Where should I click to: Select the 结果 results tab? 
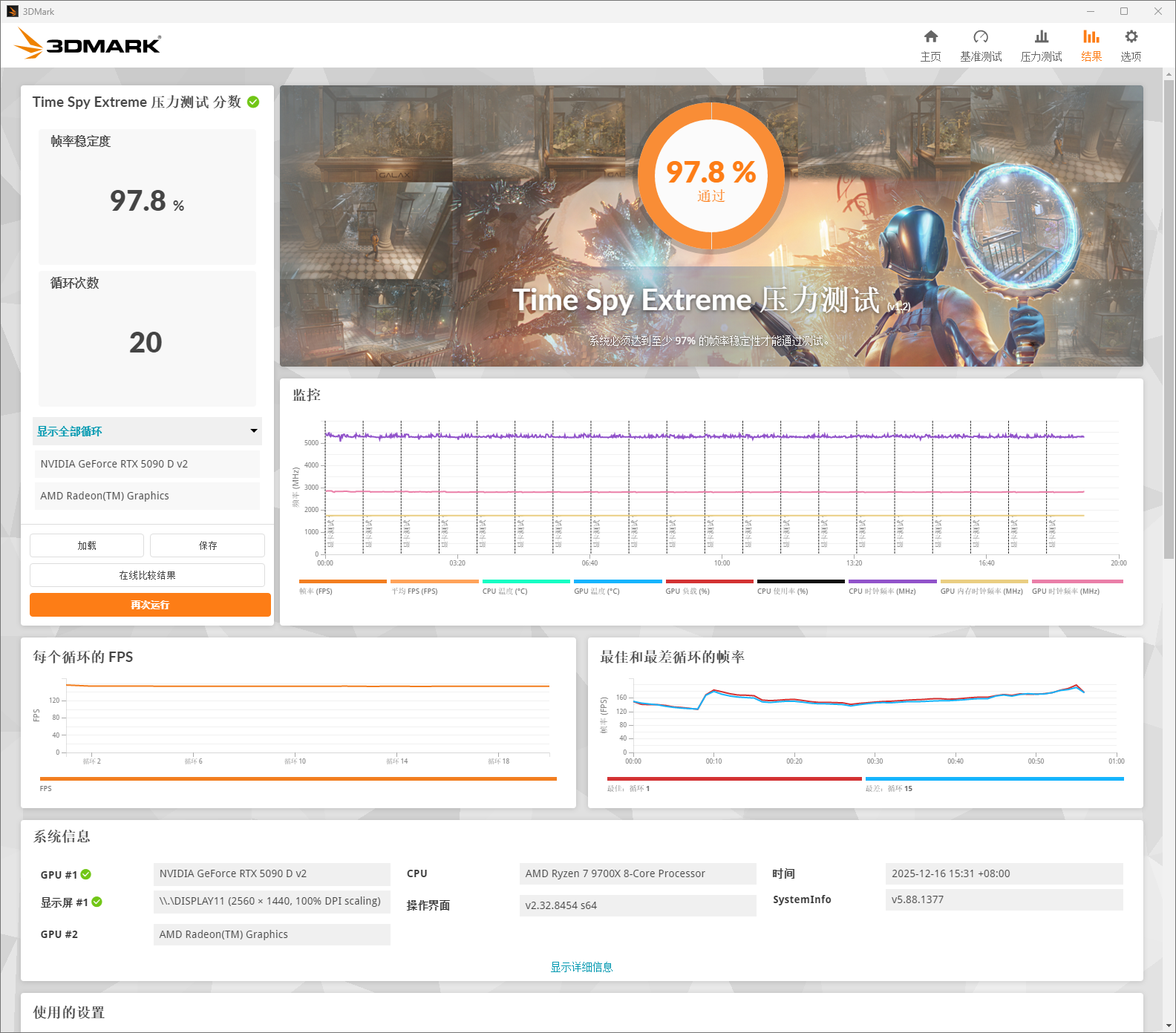1091,46
